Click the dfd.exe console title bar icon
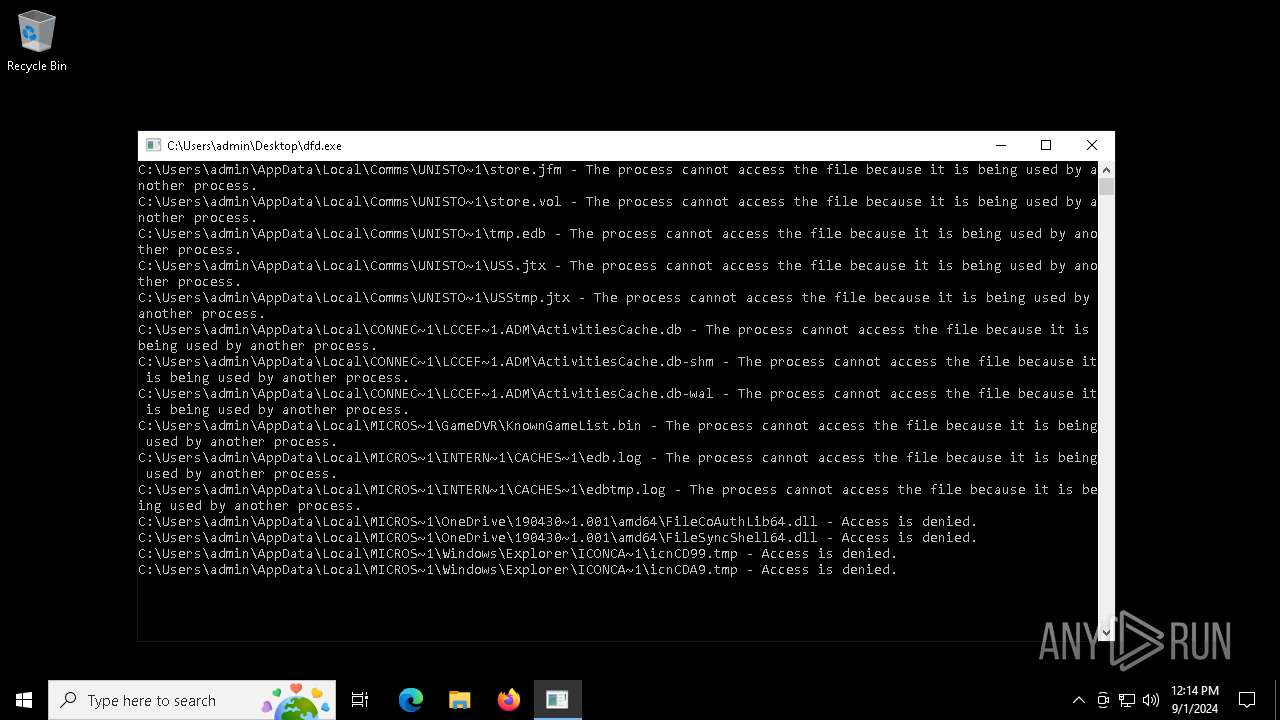Screen dimensions: 1280x720 (x=153, y=145)
